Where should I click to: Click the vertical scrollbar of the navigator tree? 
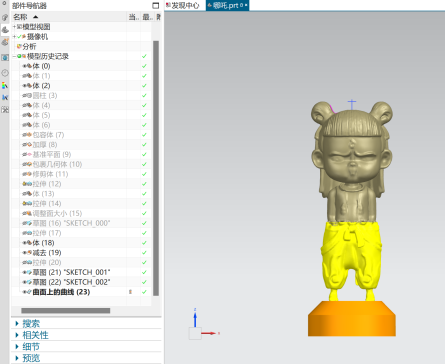coord(156,168)
